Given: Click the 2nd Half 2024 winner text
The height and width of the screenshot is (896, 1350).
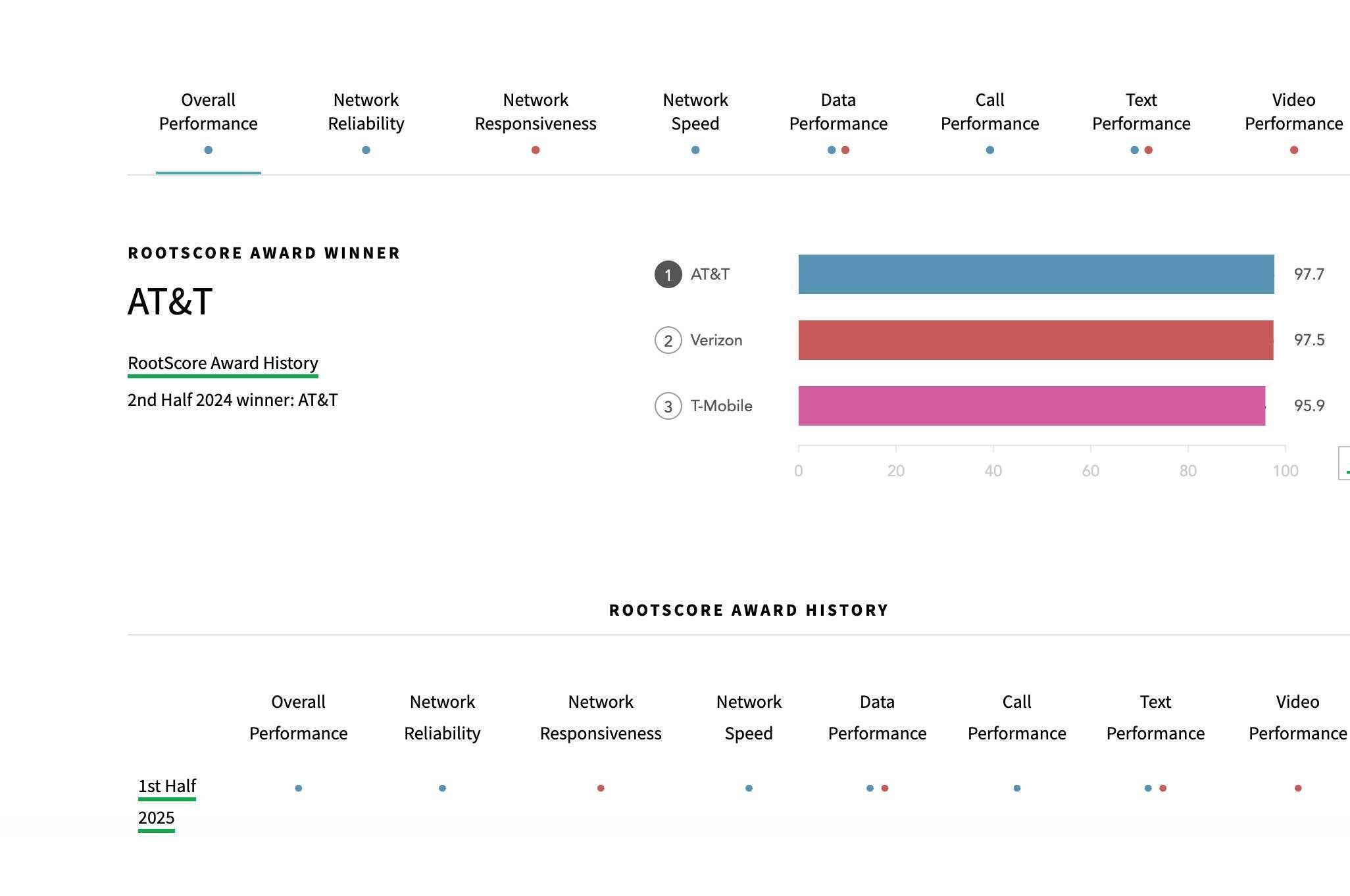Looking at the screenshot, I should (233, 400).
